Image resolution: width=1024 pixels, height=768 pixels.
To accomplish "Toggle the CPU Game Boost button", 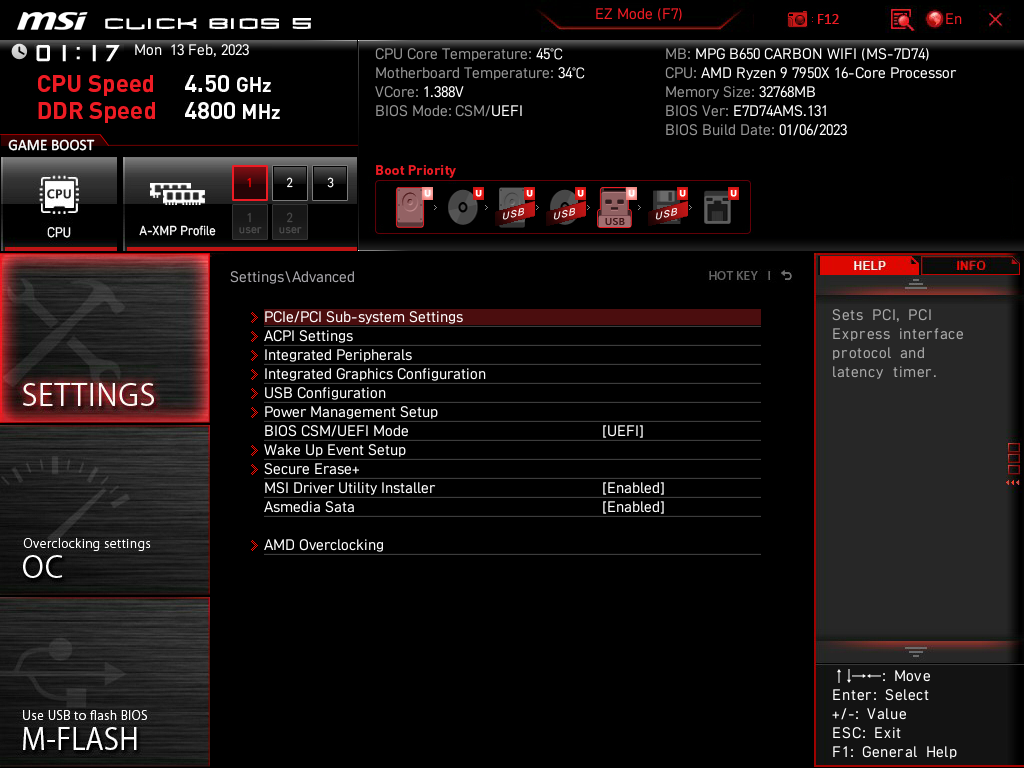I will click(59, 204).
